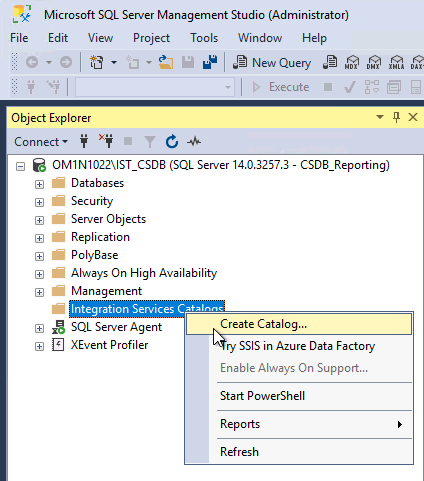Viewport: 424px width, 481px height.
Task: Select the Integration Services Catalogs tree item
Action: (x=147, y=309)
